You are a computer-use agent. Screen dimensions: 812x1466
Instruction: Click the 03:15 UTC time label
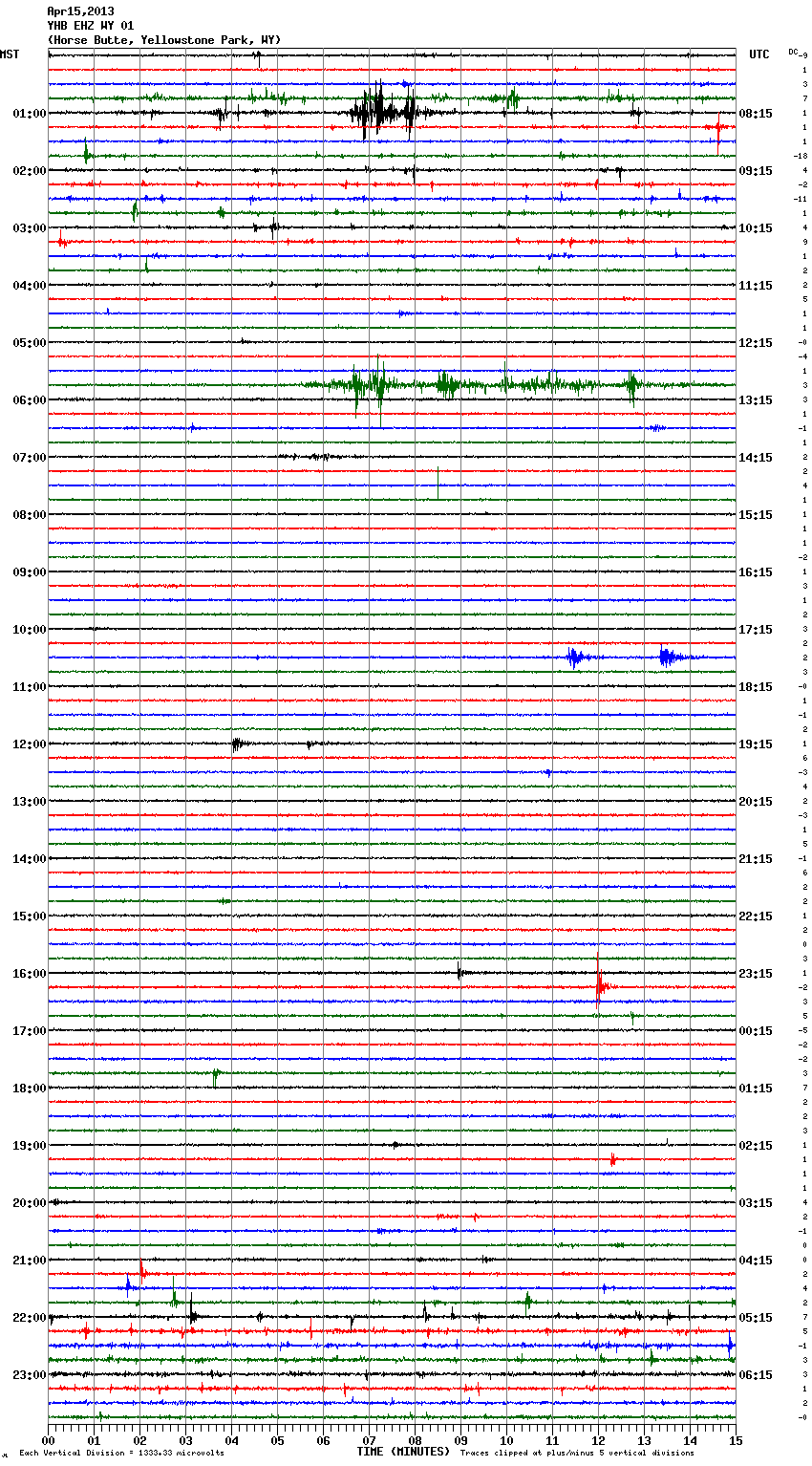click(756, 1203)
